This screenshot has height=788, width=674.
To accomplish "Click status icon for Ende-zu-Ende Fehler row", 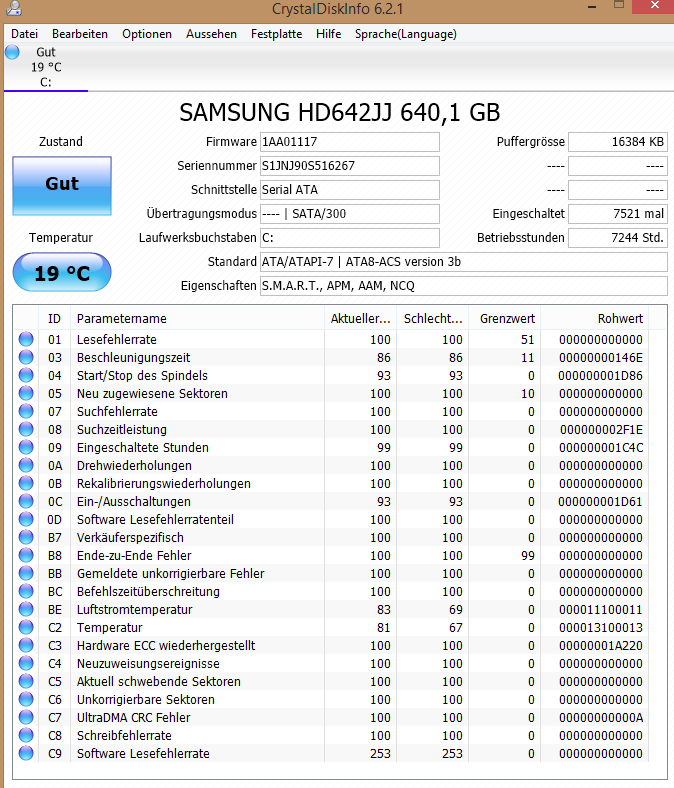I will pyautogui.click(x=26, y=555).
